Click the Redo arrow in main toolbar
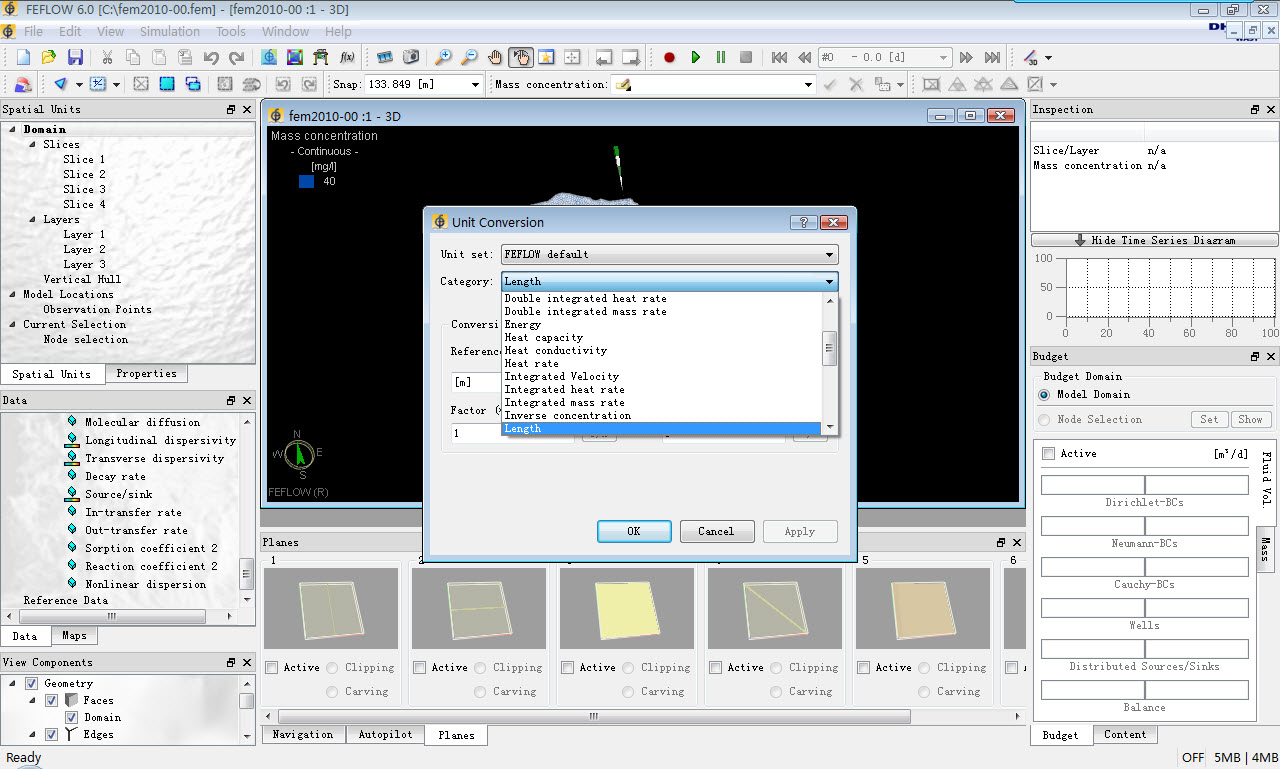Image resolution: width=1280 pixels, height=769 pixels. click(x=236, y=58)
